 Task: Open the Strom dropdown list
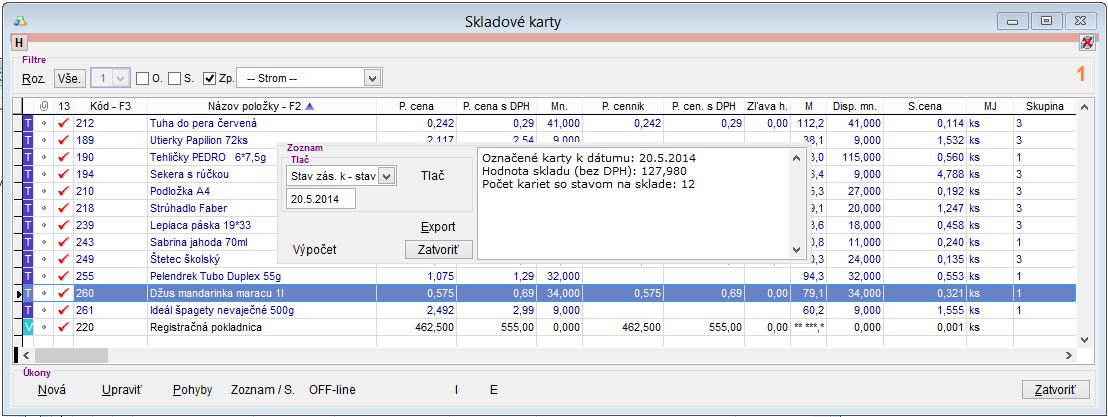[x=373, y=78]
